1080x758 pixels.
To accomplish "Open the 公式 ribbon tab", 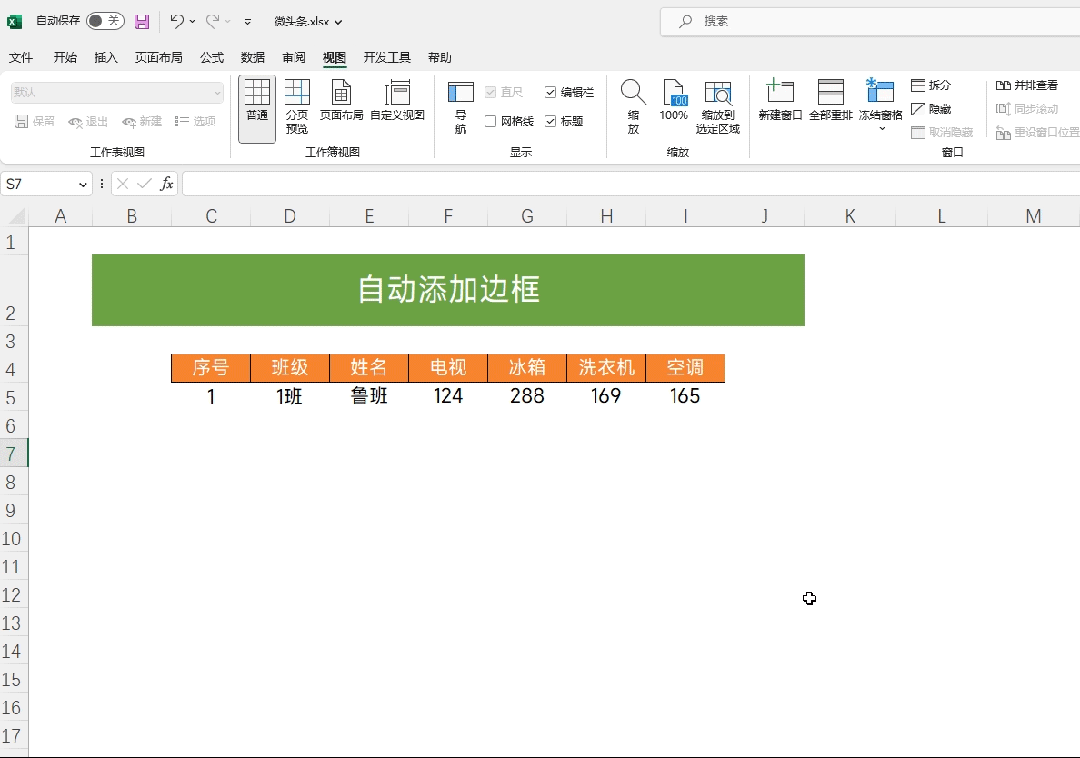I will [x=211, y=58].
